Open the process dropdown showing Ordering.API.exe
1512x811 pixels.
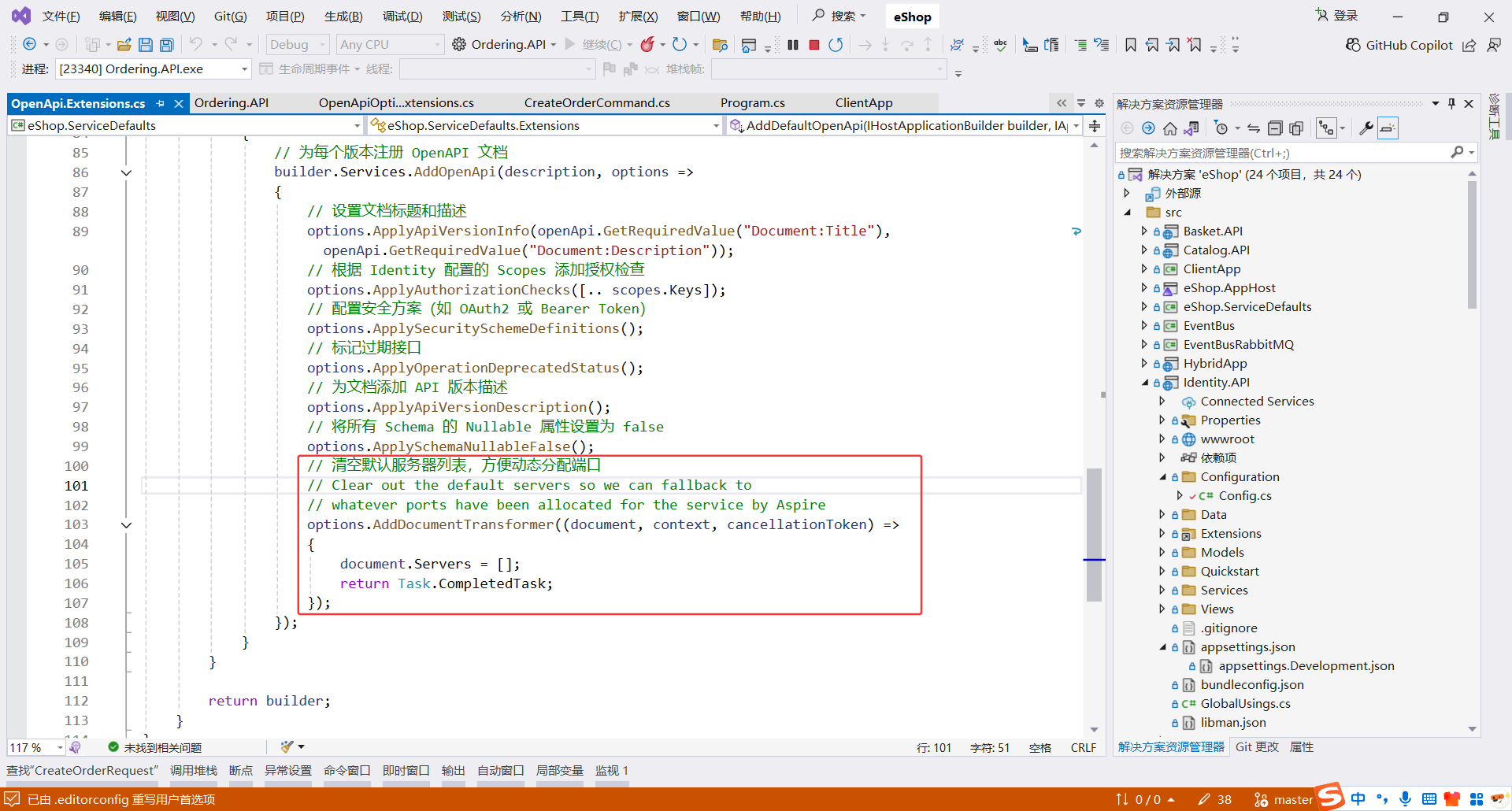pyautogui.click(x=244, y=69)
